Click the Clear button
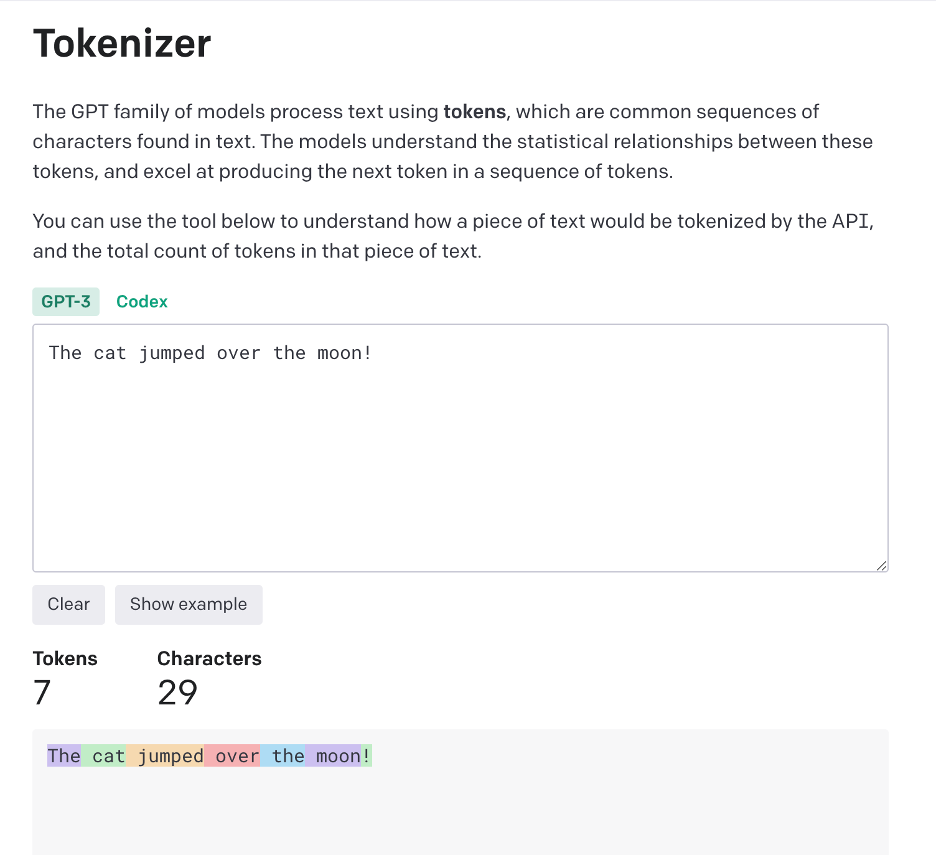This screenshot has height=856, width=936. 68,604
